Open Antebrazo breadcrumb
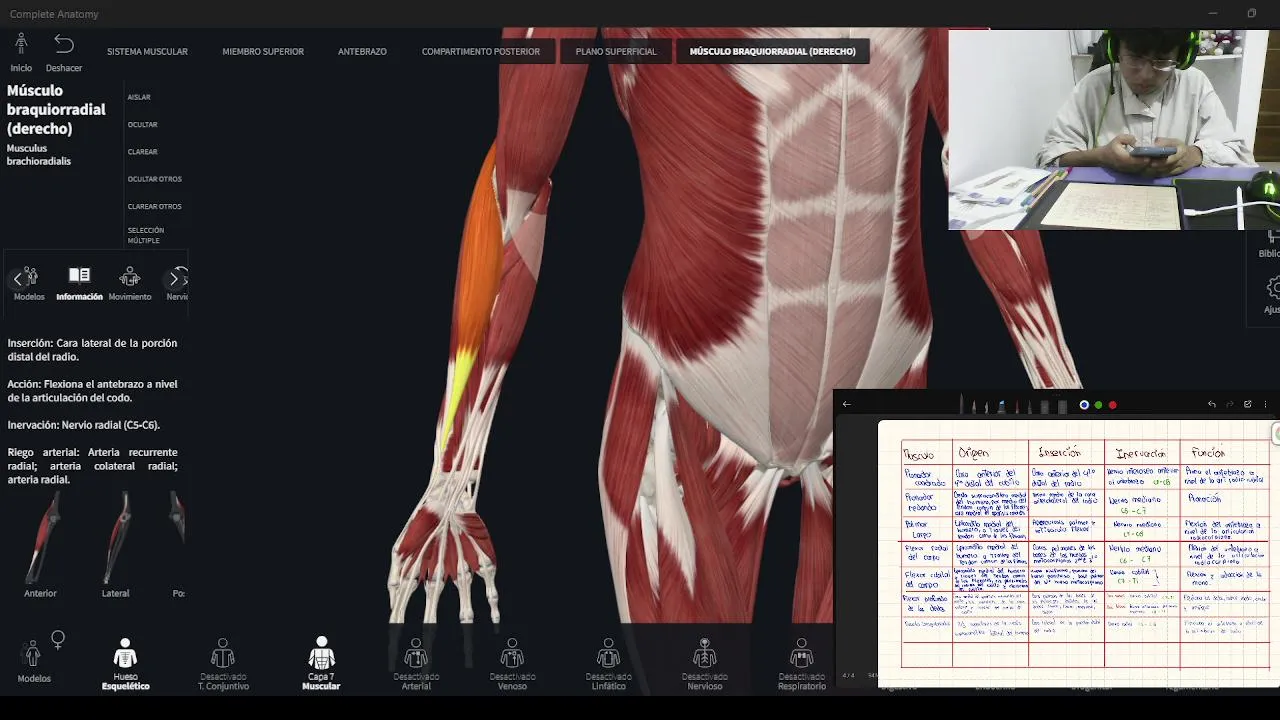This screenshot has width=1280, height=720. (x=362, y=51)
